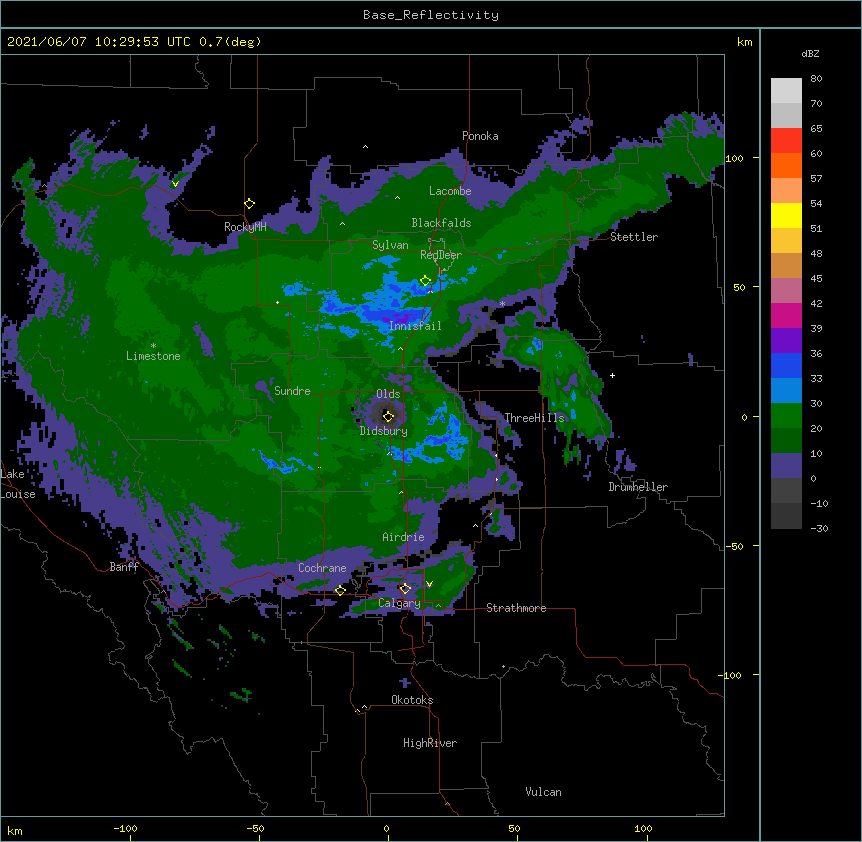
Task: Click the Stettler city label
Action: tap(634, 237)
